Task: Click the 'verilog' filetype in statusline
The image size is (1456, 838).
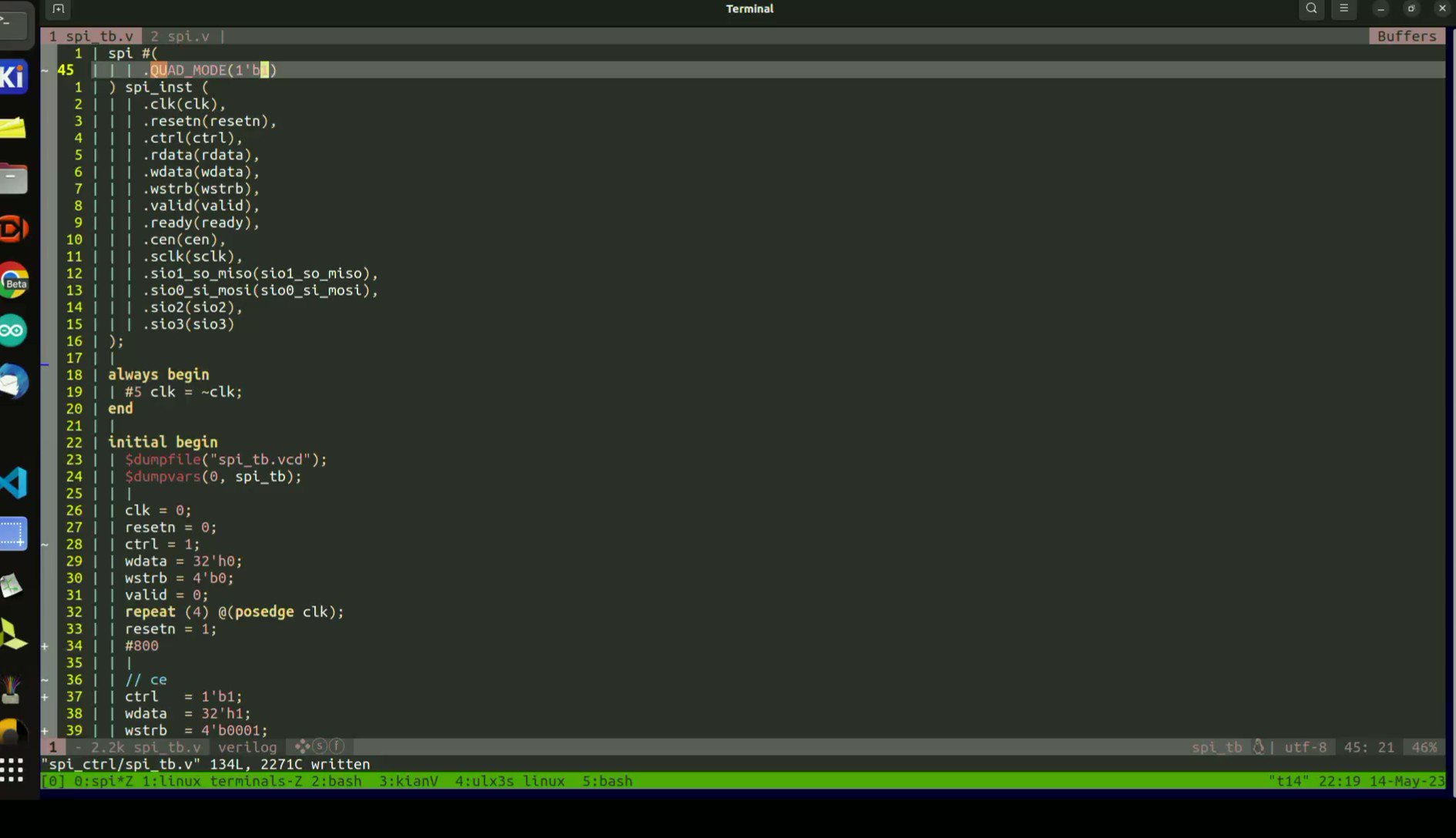Action: [x=247, y=747]
